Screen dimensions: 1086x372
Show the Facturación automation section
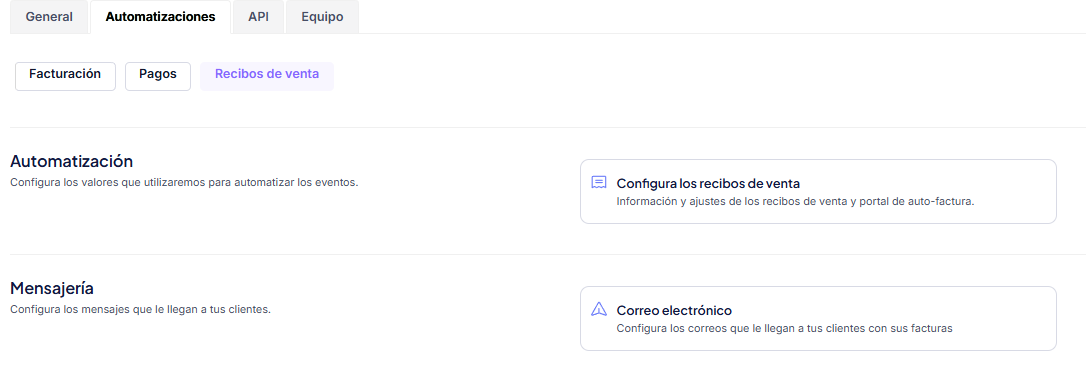click(65, 76)
